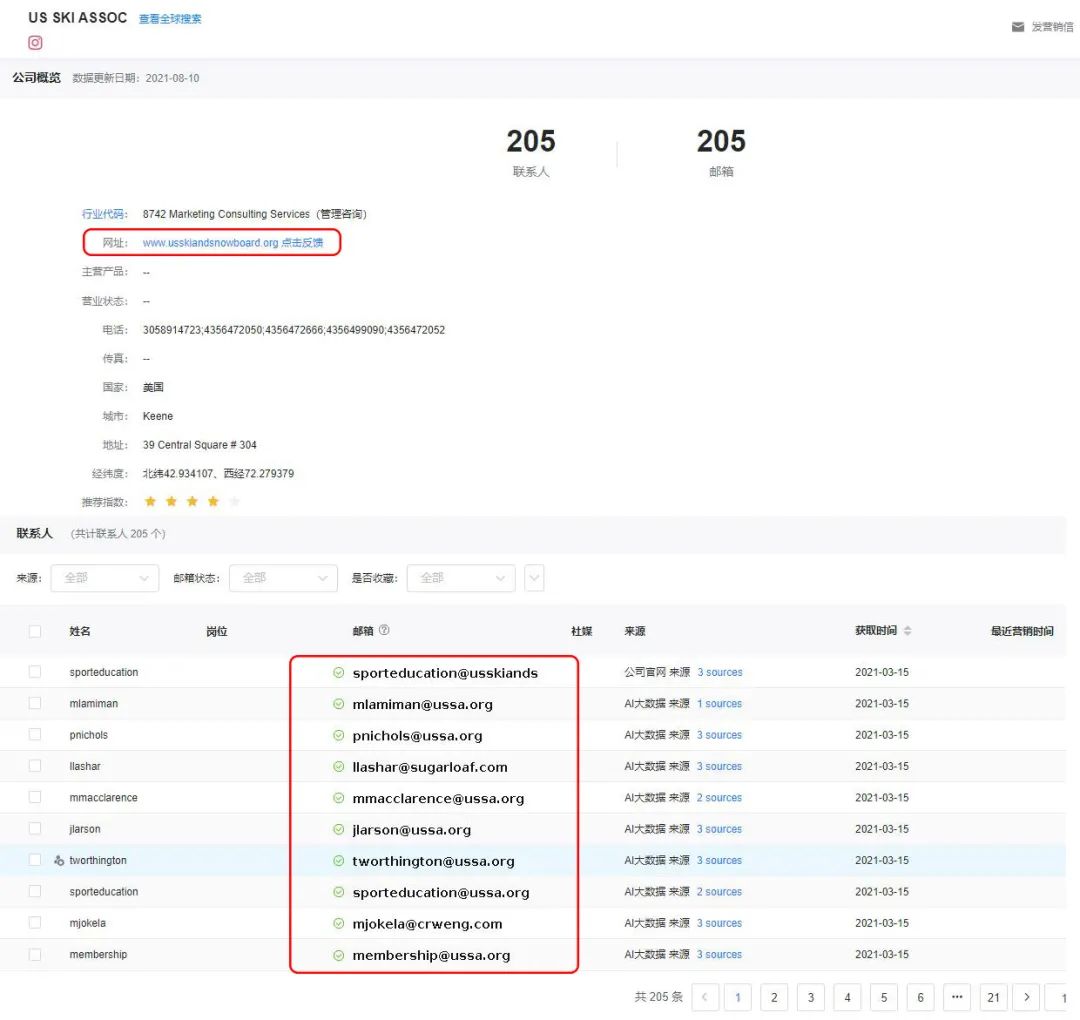Click the fourth rating star in 推荐指数
The height and width of the screenshot is (1020, 1080).
[214, 501]
